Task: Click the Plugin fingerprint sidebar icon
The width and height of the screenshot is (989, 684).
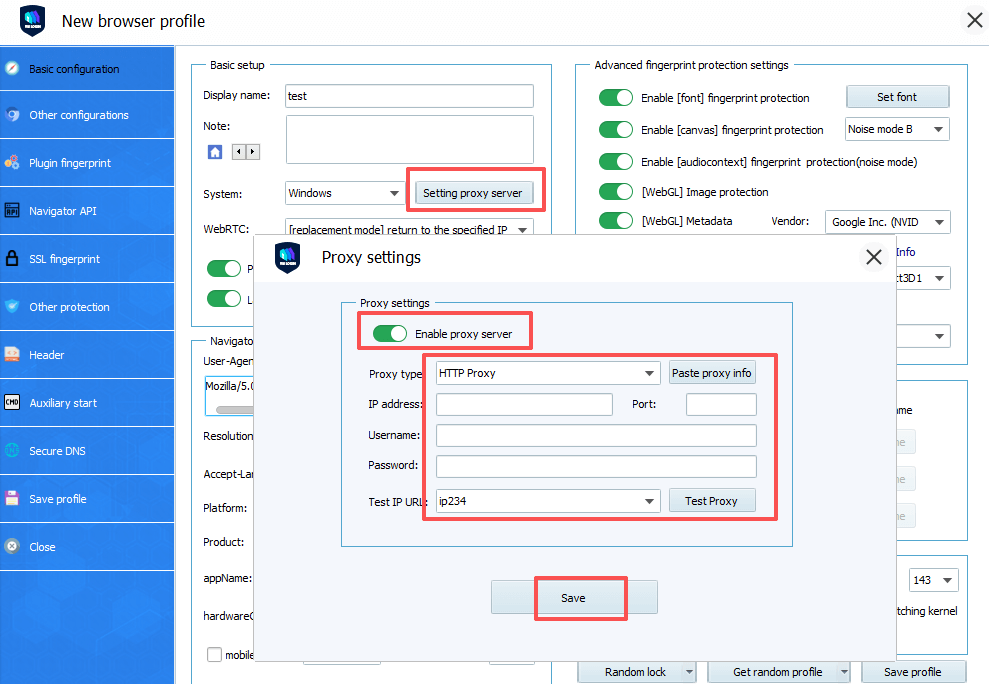Action: (x=12, y=163)
